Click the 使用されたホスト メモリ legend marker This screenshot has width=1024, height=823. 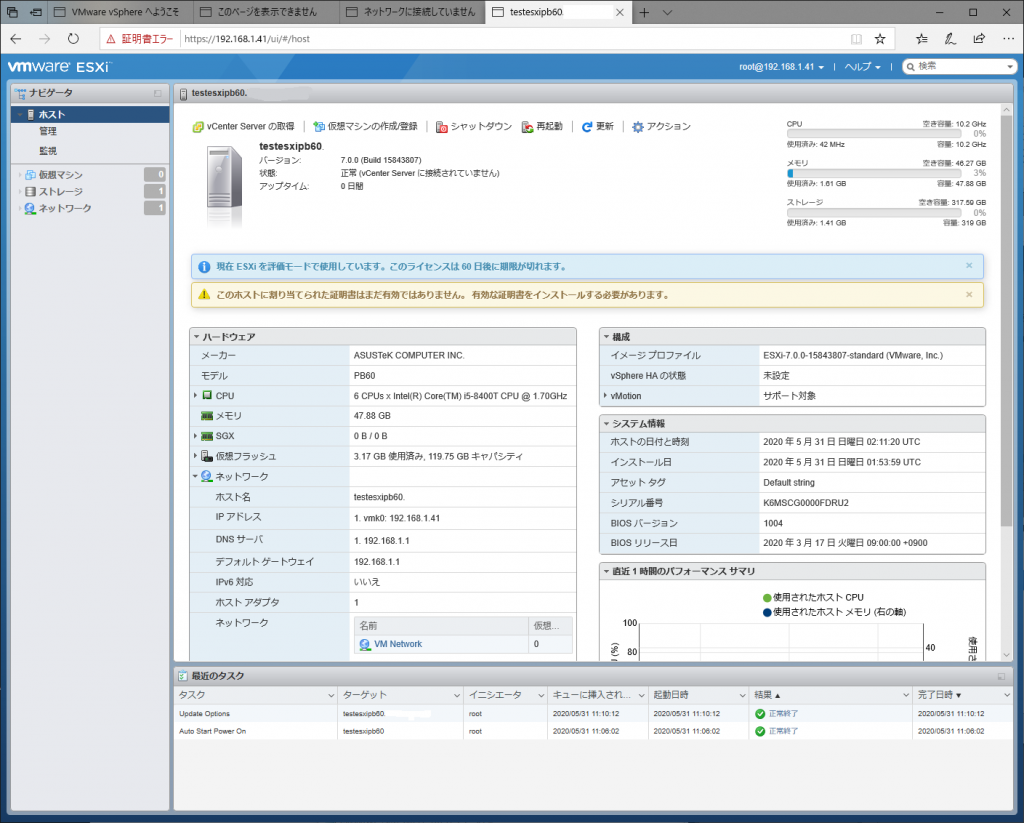tap(767, 613)
